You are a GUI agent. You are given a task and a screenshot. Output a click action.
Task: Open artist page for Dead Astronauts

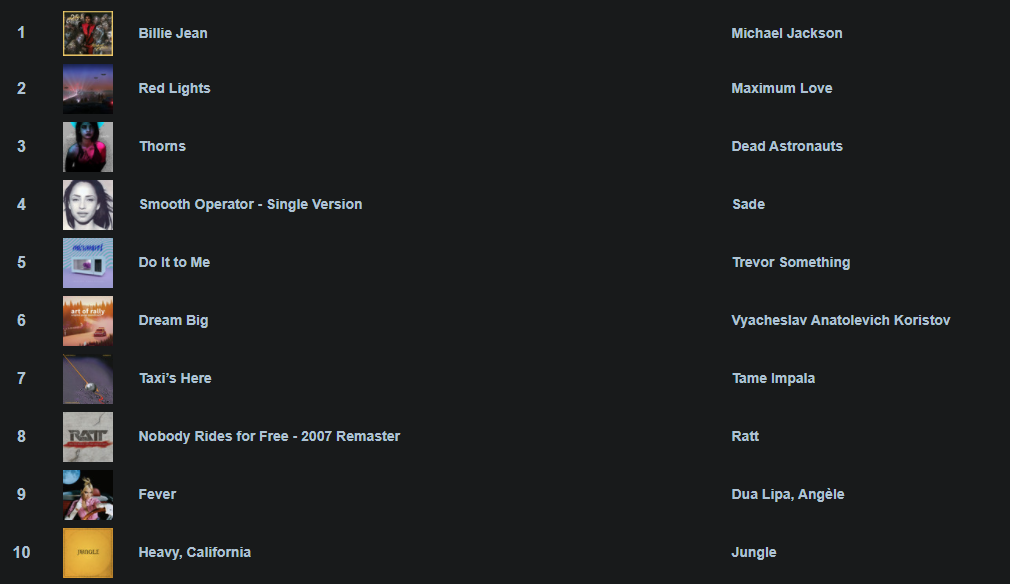click(x=786, y=147)
